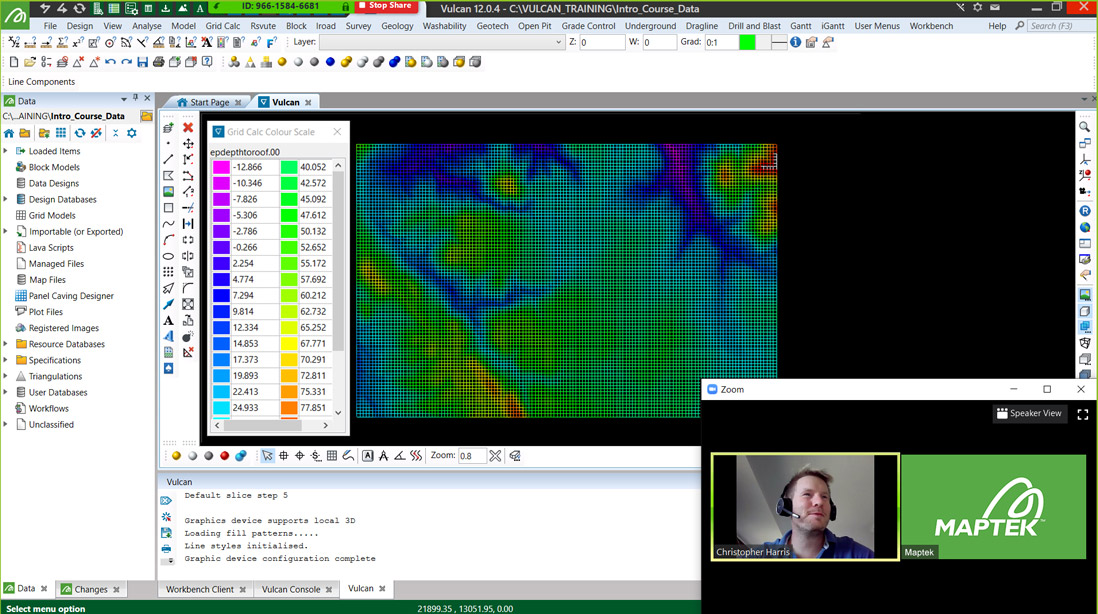Select the Move object cross-arrows tool

pyautogui.click(x=188, y=144)
